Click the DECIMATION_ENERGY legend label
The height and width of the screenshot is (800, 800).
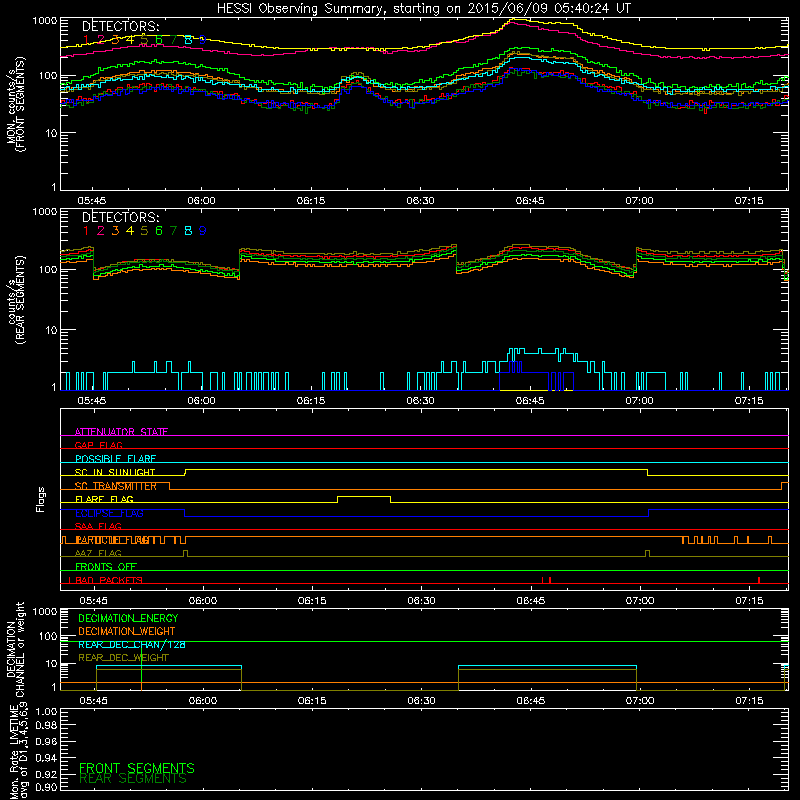[x=128, y=618]
